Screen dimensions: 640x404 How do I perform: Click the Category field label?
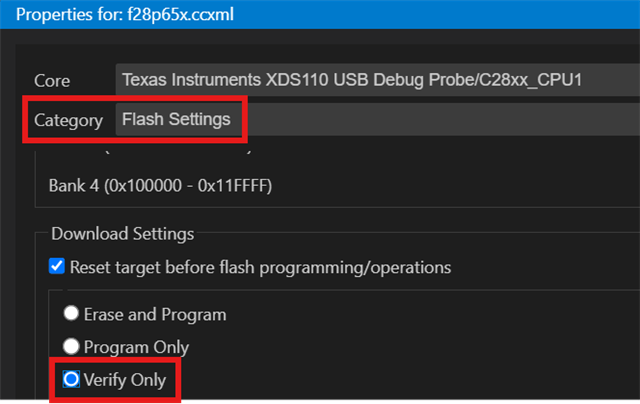(x=68, y=120)
